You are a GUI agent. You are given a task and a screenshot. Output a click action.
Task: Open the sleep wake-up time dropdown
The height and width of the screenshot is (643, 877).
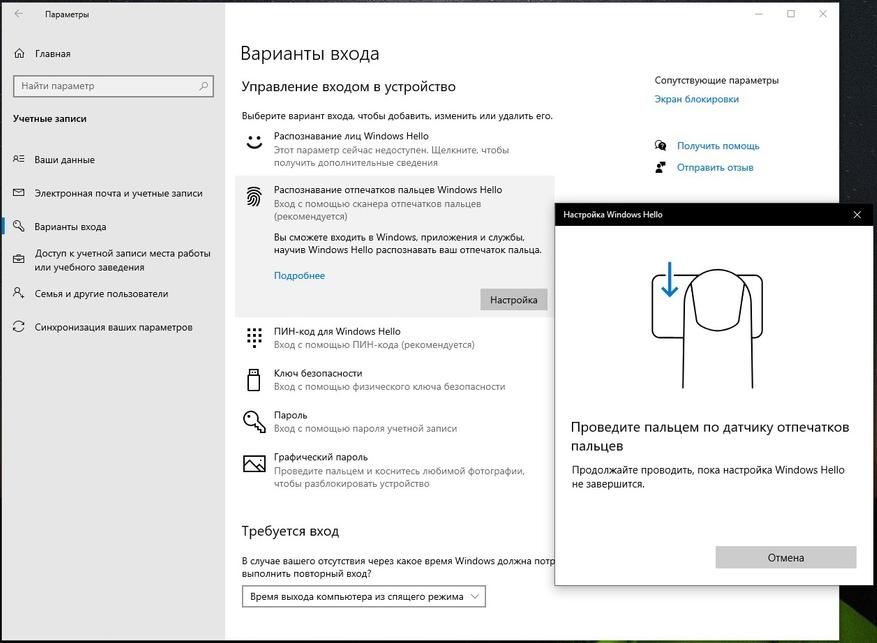(363, 597)
